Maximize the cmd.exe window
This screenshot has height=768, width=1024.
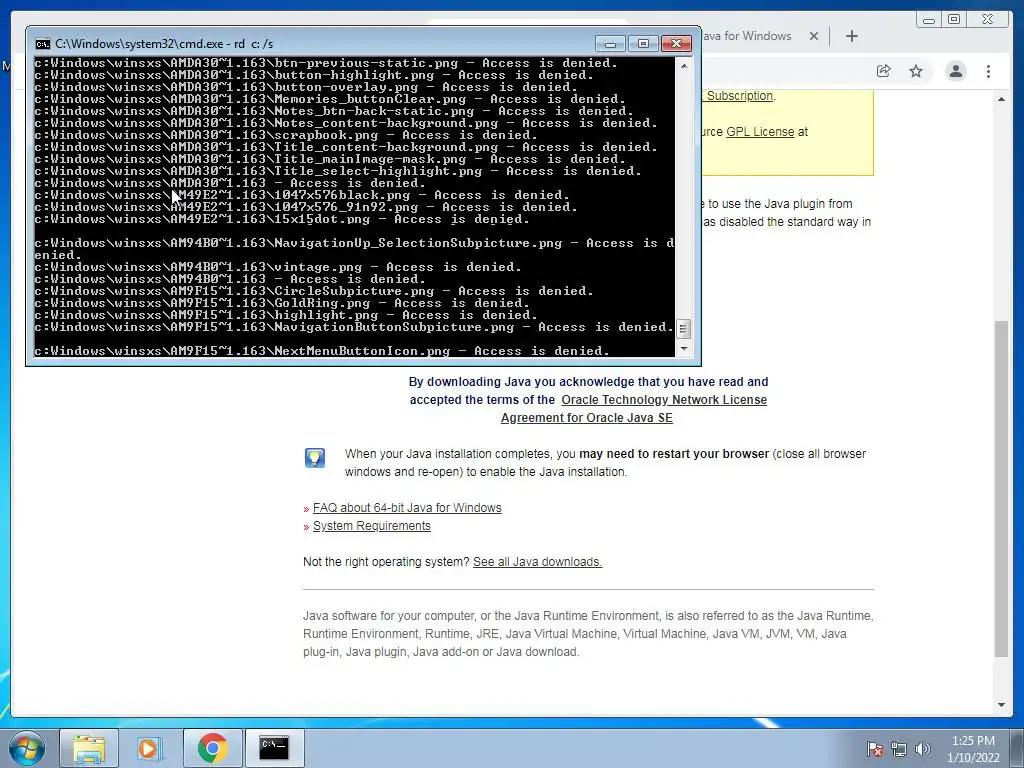(643, 44)
